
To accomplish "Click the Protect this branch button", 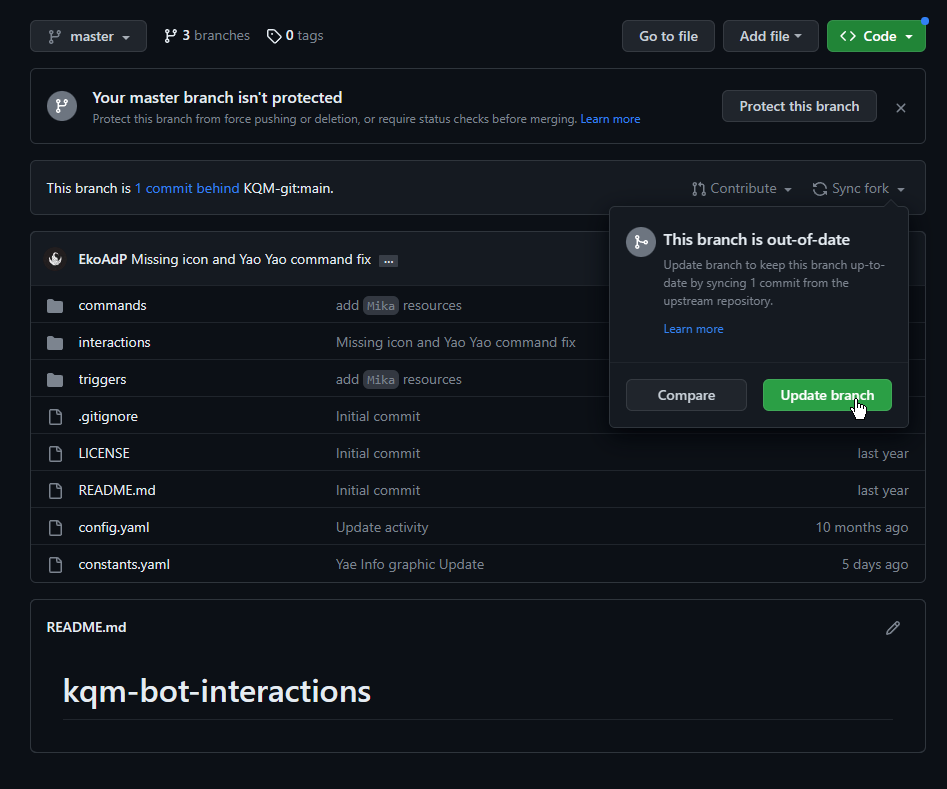I will [x=799, y=106].
